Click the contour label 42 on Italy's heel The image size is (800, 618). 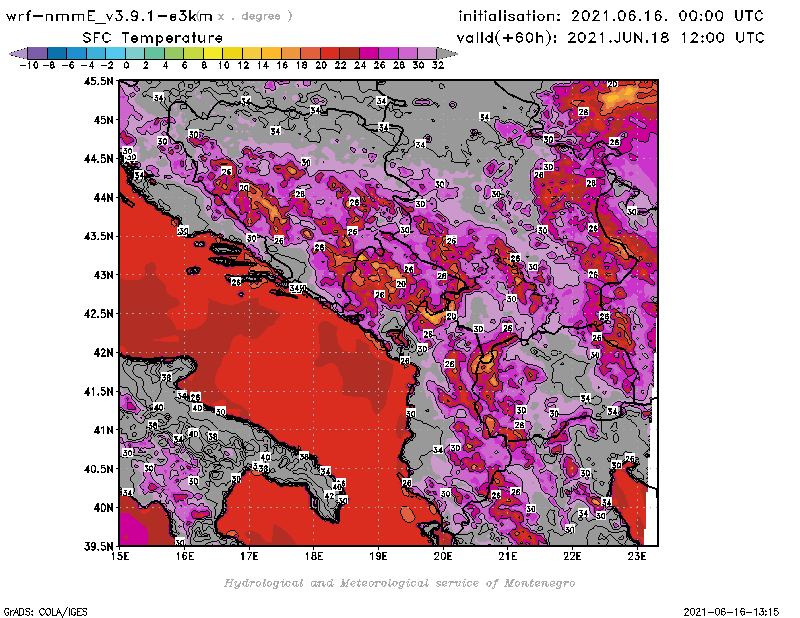[330, 496]
